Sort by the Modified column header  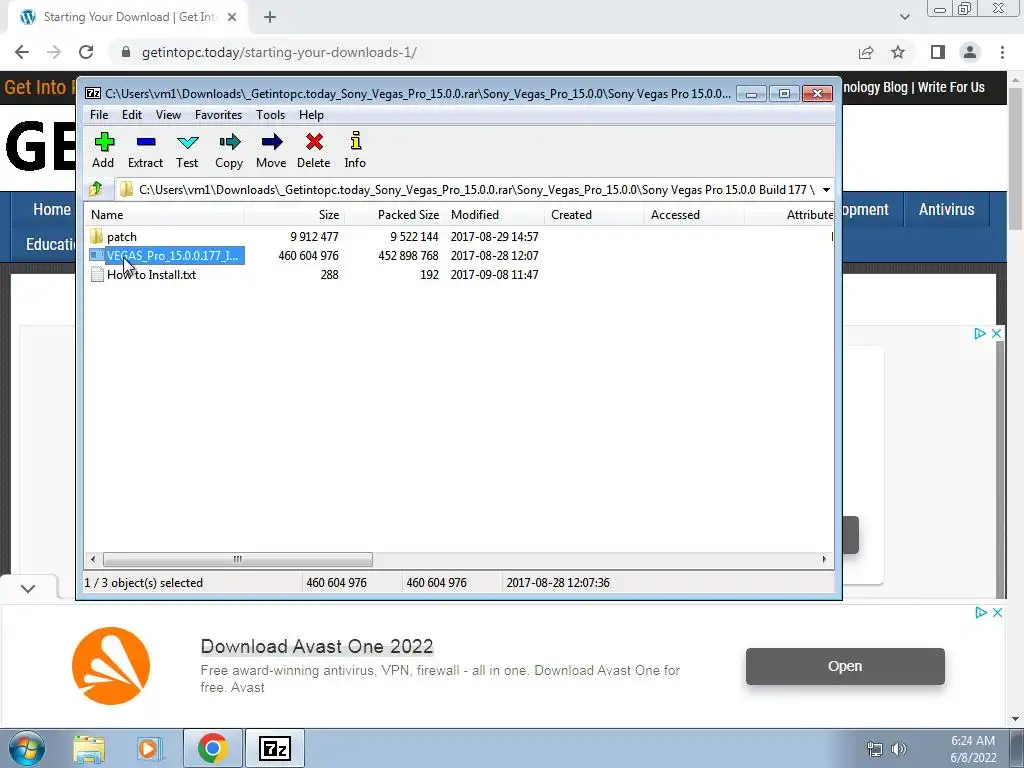coord(494,215)
